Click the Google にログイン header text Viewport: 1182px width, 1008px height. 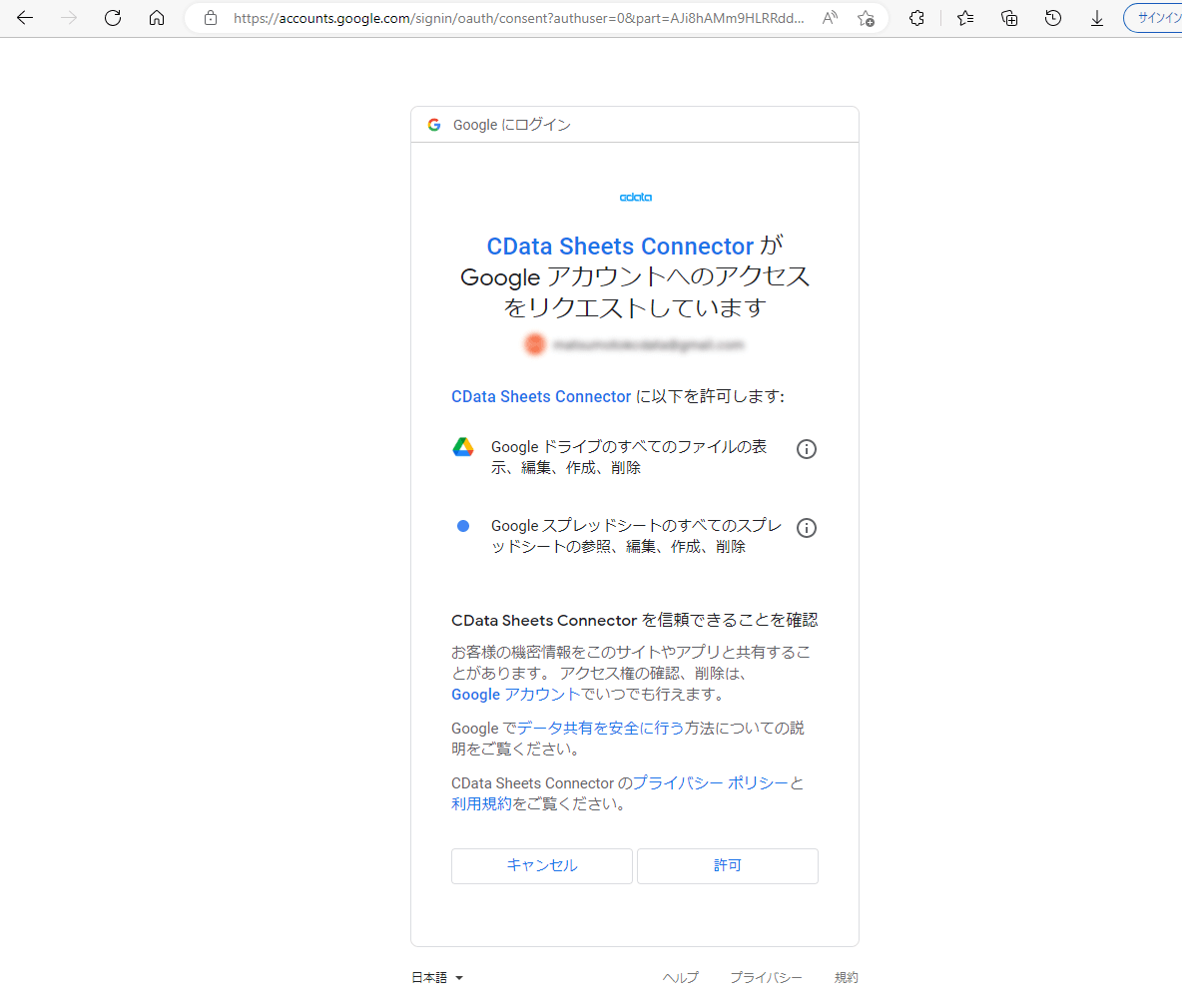[x=511, y=125]
